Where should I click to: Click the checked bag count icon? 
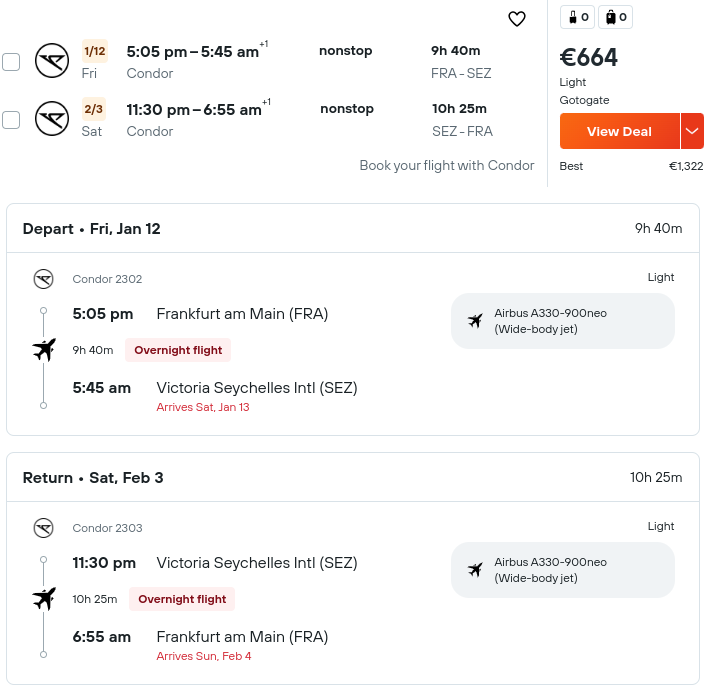615,17
